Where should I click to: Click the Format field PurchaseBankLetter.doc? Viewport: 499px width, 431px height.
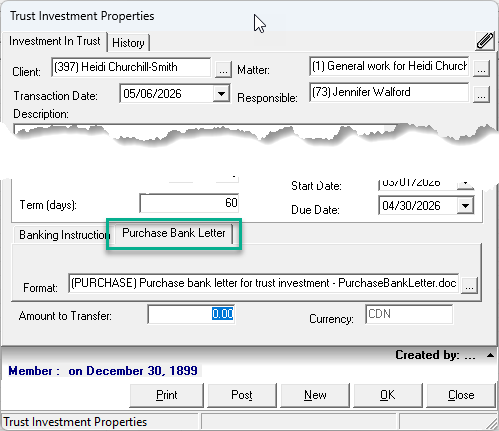pyautogui.click(x=263, y=283)
